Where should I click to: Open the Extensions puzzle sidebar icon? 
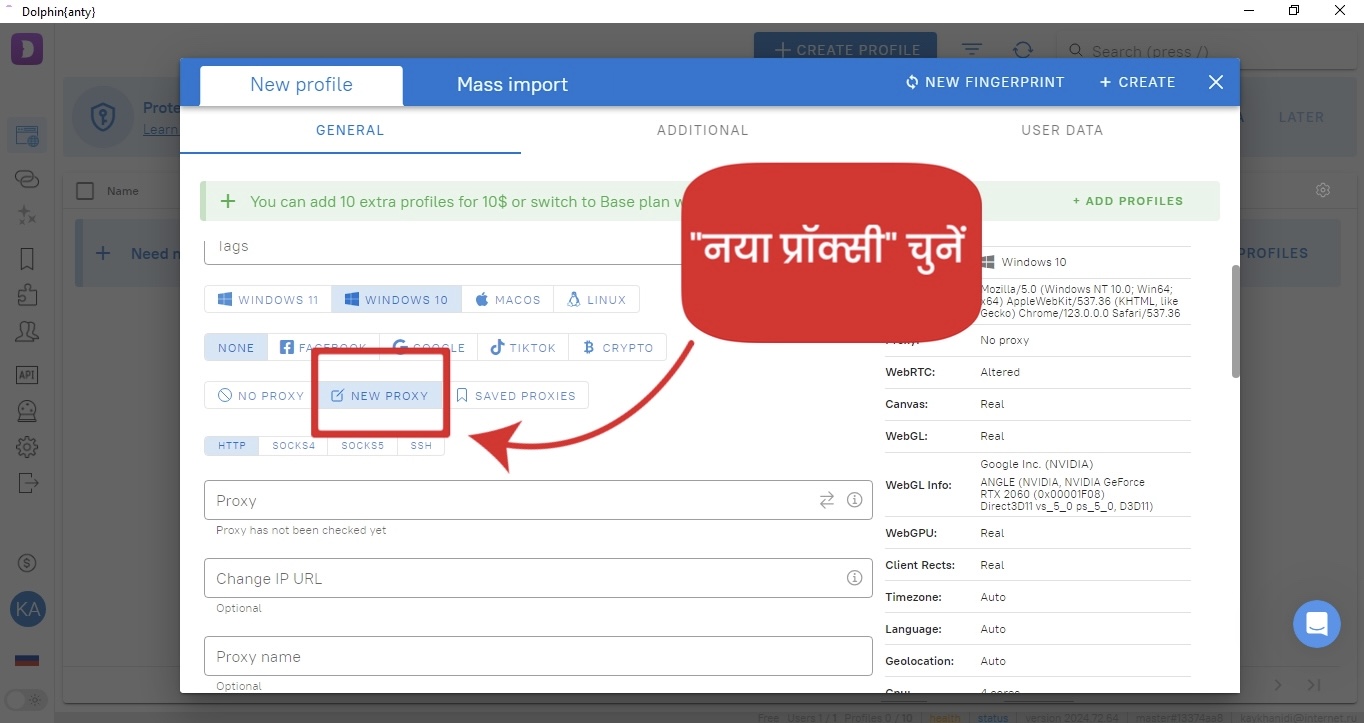pos(27,295)
